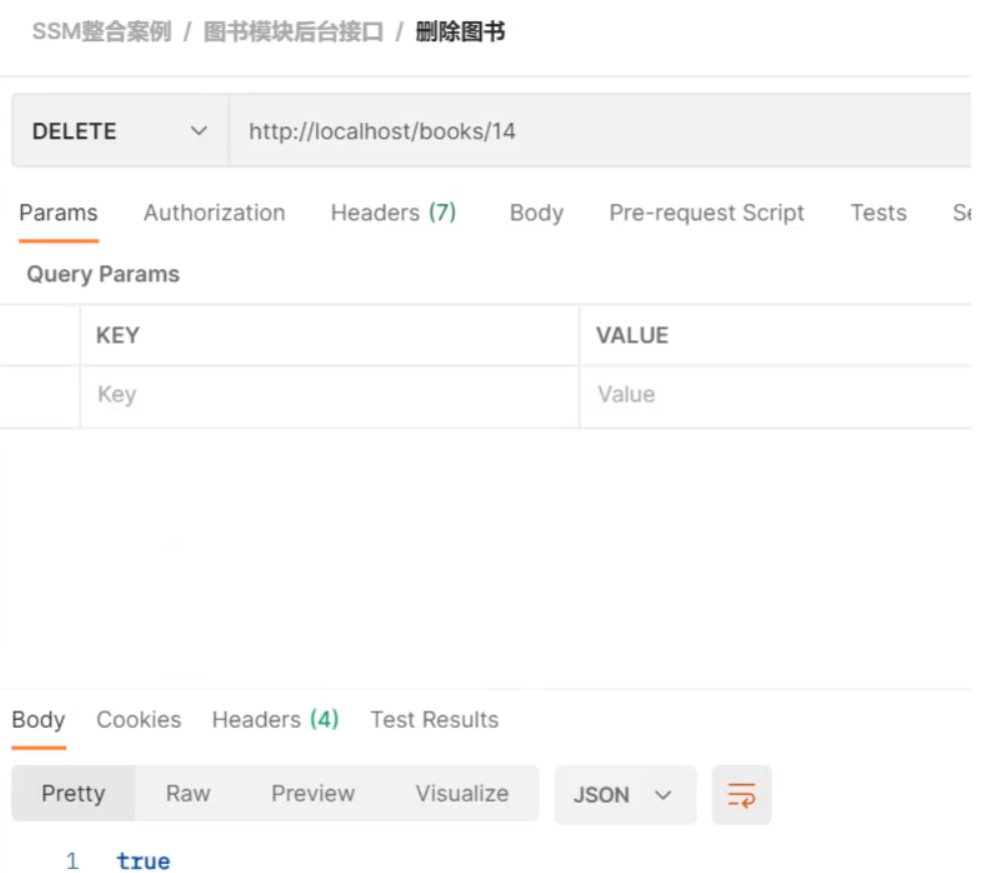
Task: Click the empty Key field under Query Params
Action: pos(300,394)
